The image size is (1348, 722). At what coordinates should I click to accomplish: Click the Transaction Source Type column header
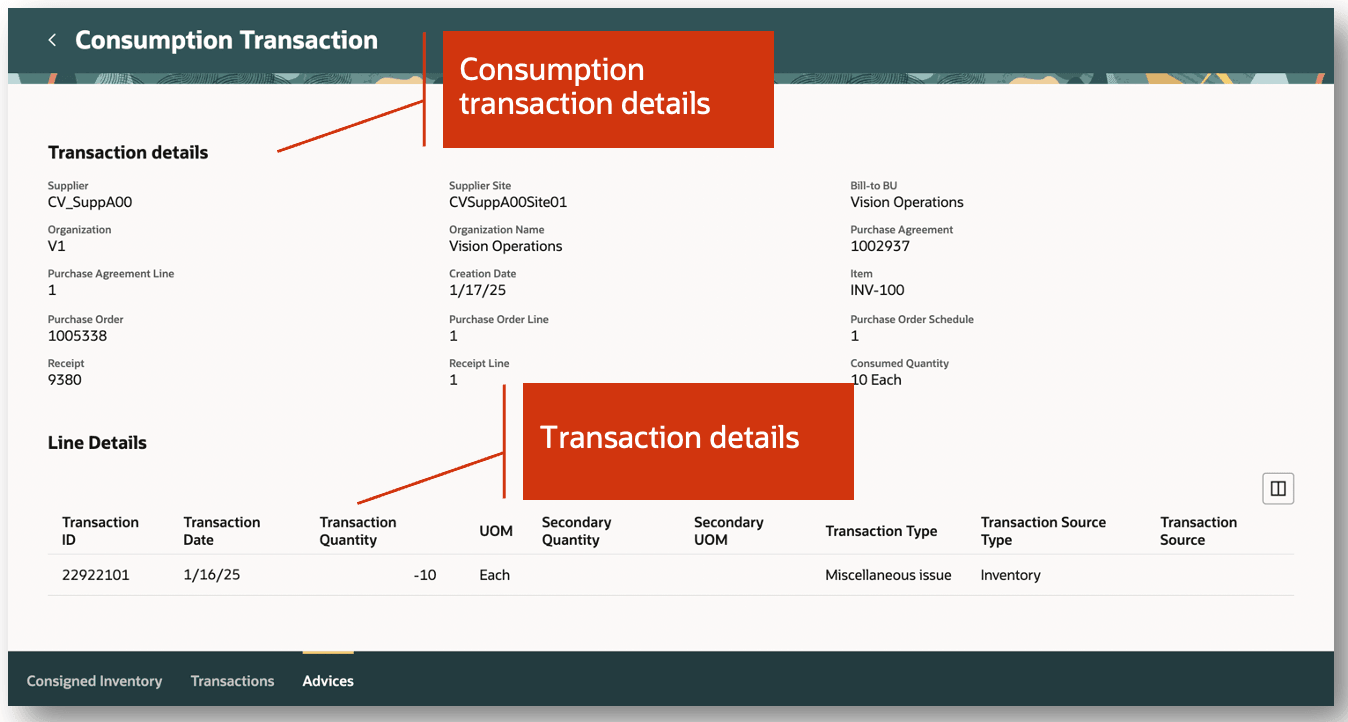pos(1043,530)
